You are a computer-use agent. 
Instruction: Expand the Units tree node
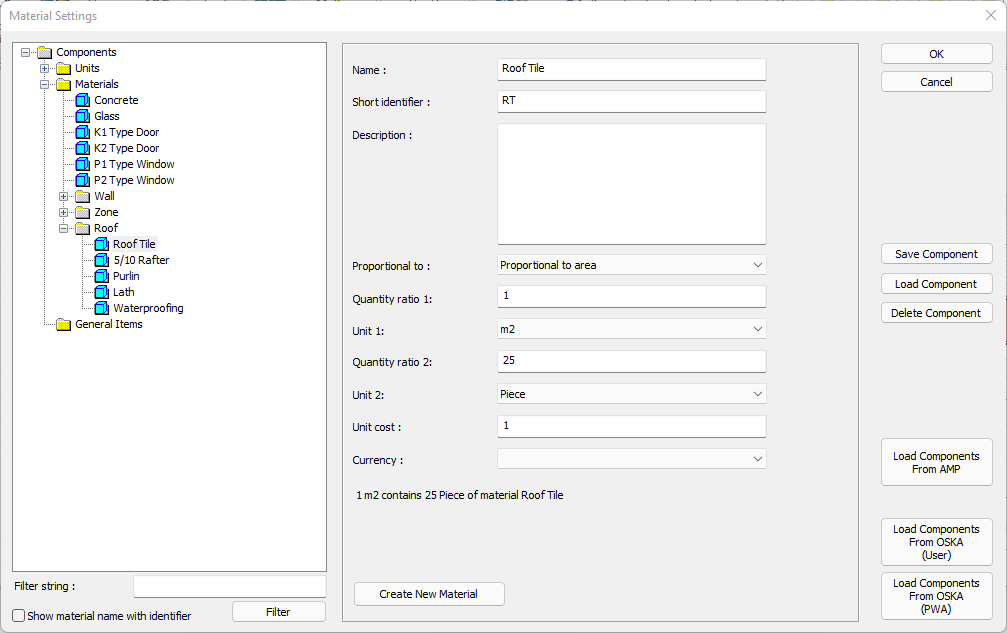45,68
